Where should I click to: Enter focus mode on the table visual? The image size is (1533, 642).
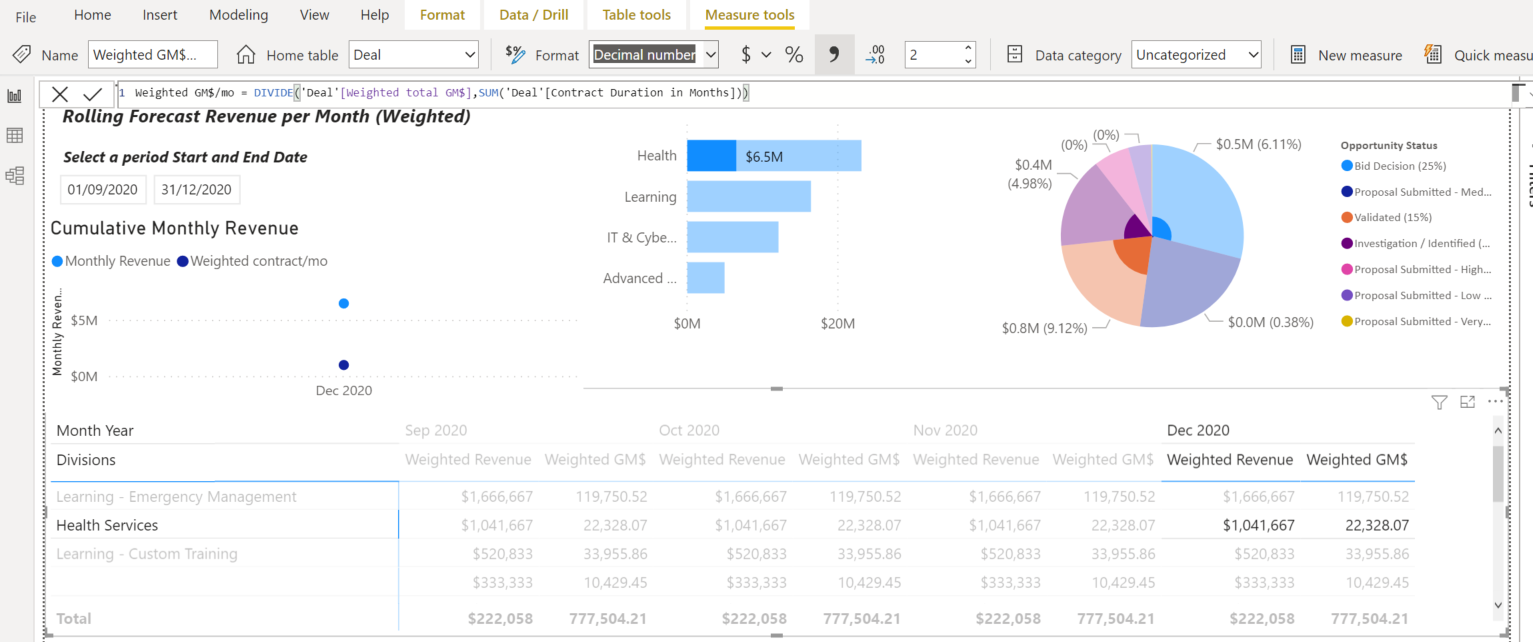[x=1467, y=402]
